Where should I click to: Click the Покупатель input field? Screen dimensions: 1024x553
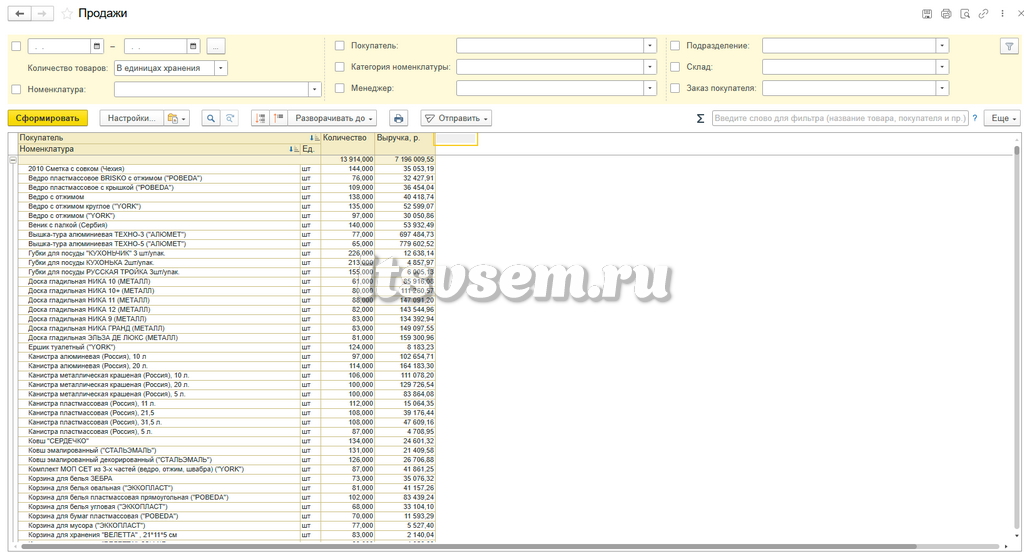(x=550, y=46)
